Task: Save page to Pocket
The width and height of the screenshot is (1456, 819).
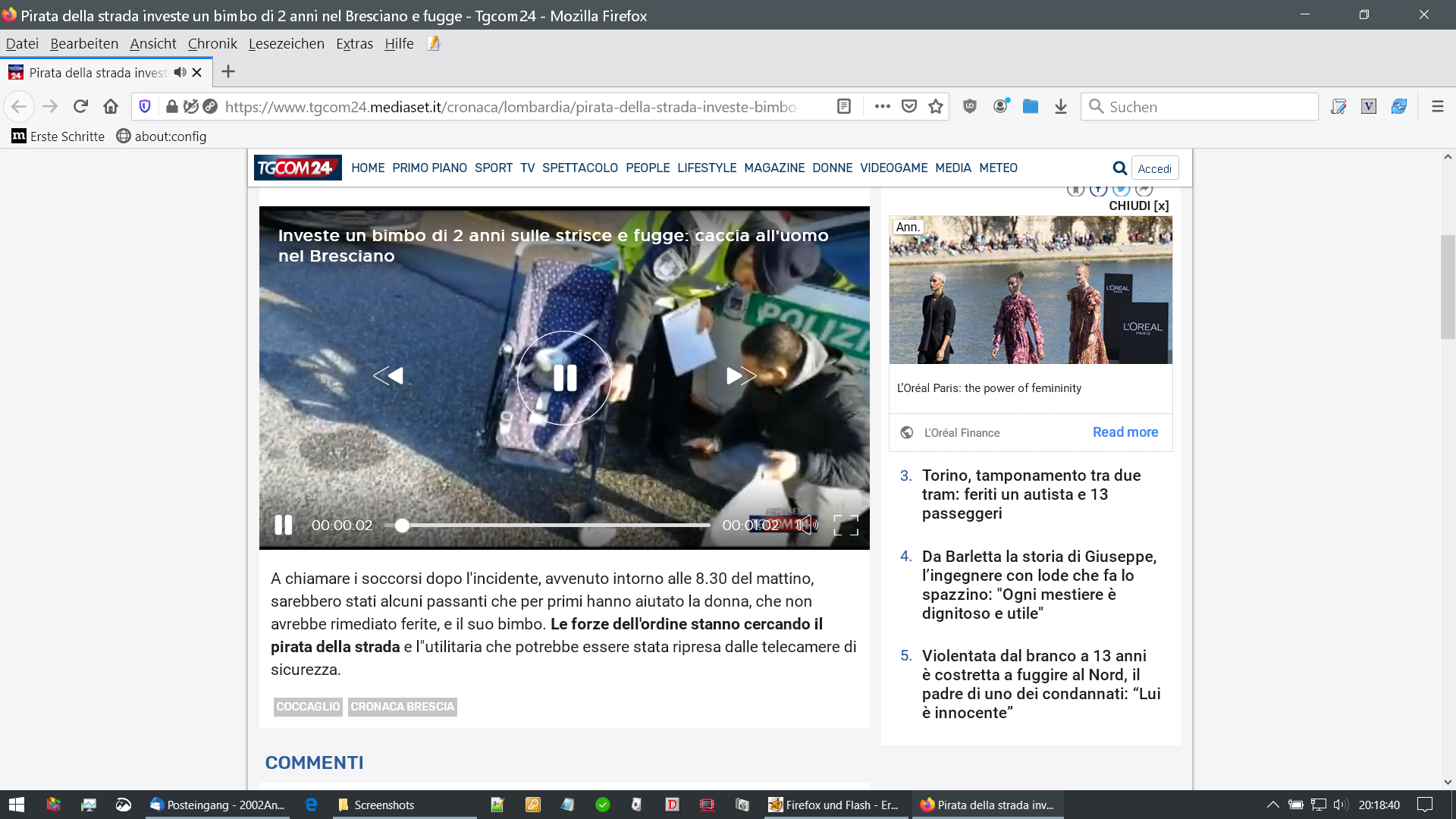Action: (909, 107)
